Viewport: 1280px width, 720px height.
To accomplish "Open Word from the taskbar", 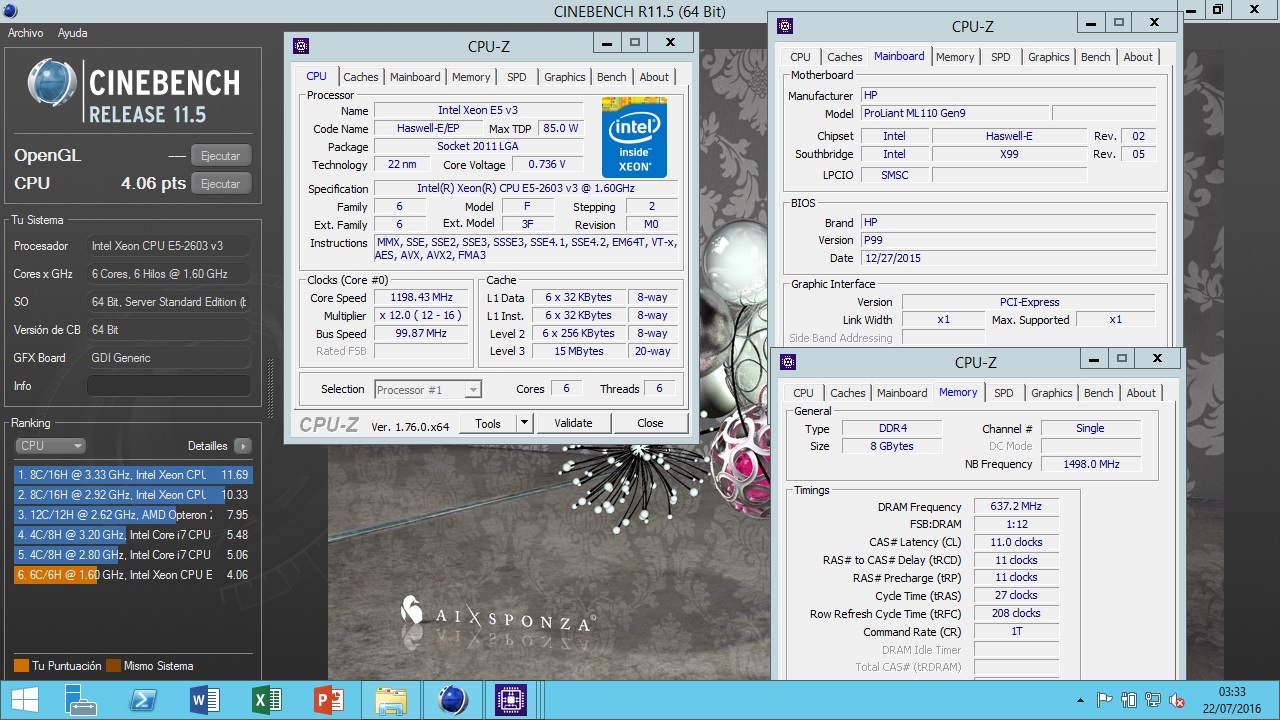I will (204, 700).
